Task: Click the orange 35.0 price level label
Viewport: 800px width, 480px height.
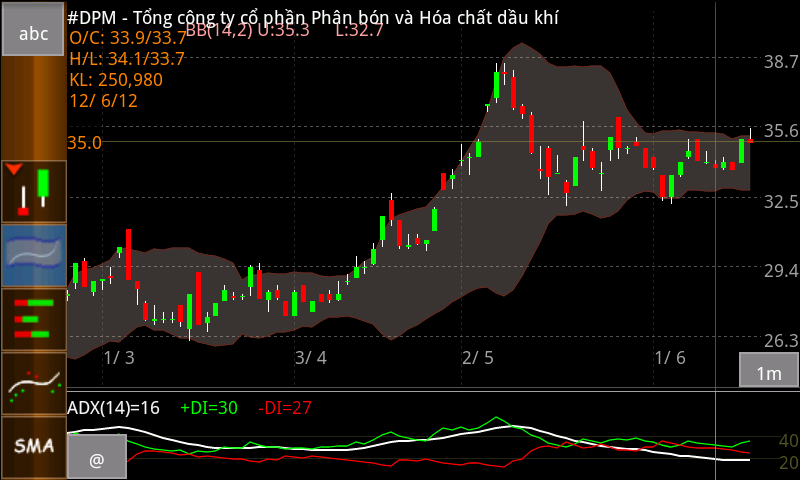Action: click(85, 142)
